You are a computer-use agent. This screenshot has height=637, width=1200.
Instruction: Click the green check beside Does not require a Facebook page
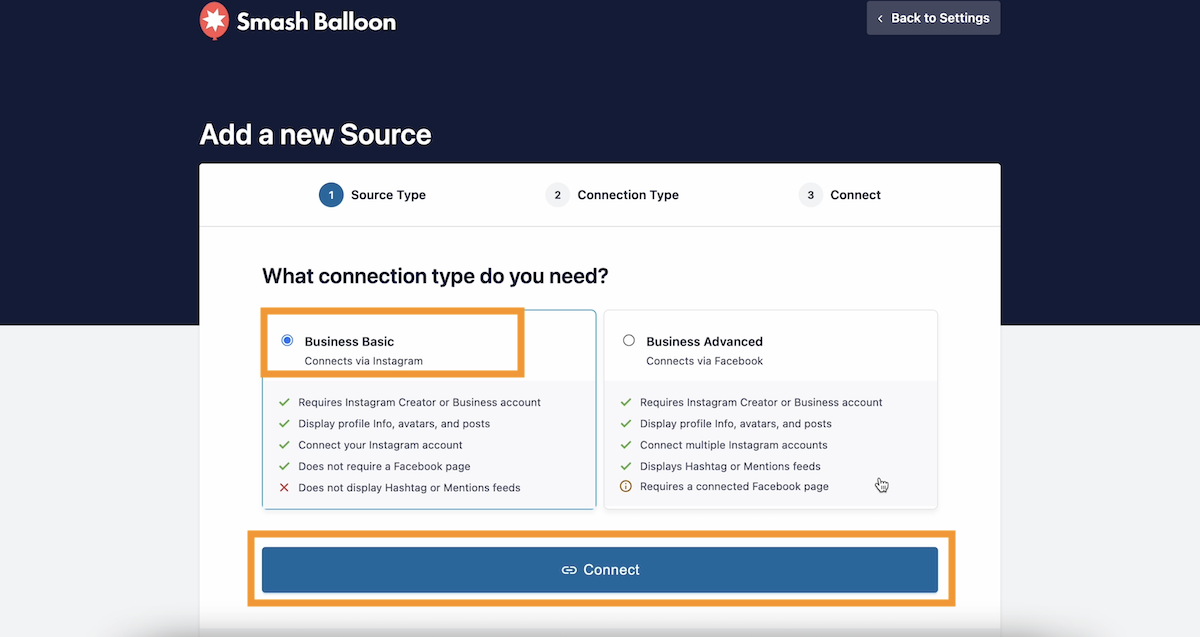[x=284, y=466]
